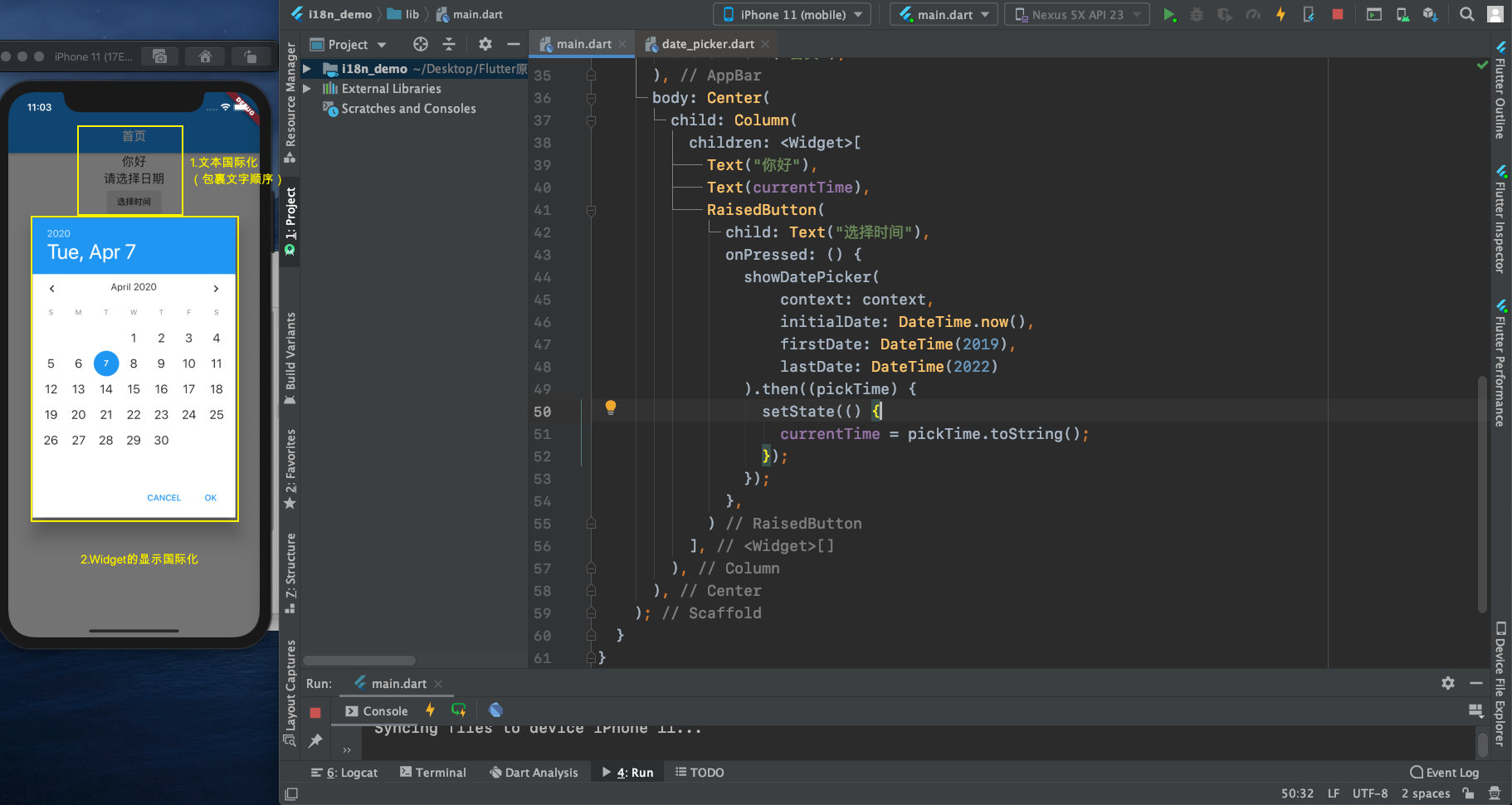The image size is (1512, 805).
Task: Click the Flutter Hot Reload lightning icon
Action: pos(1280,14)
